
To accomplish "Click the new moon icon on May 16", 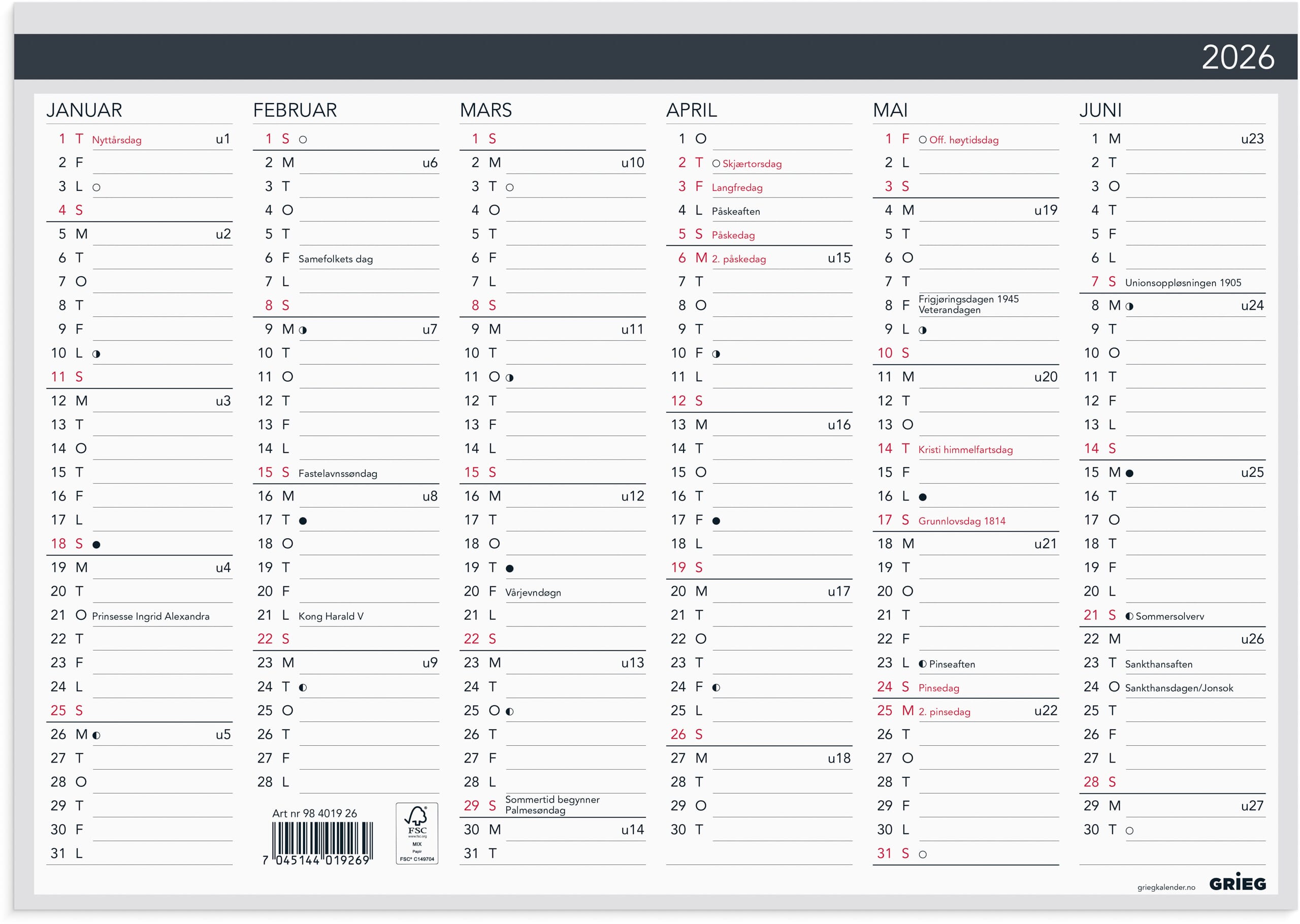I will coord(922,497).
